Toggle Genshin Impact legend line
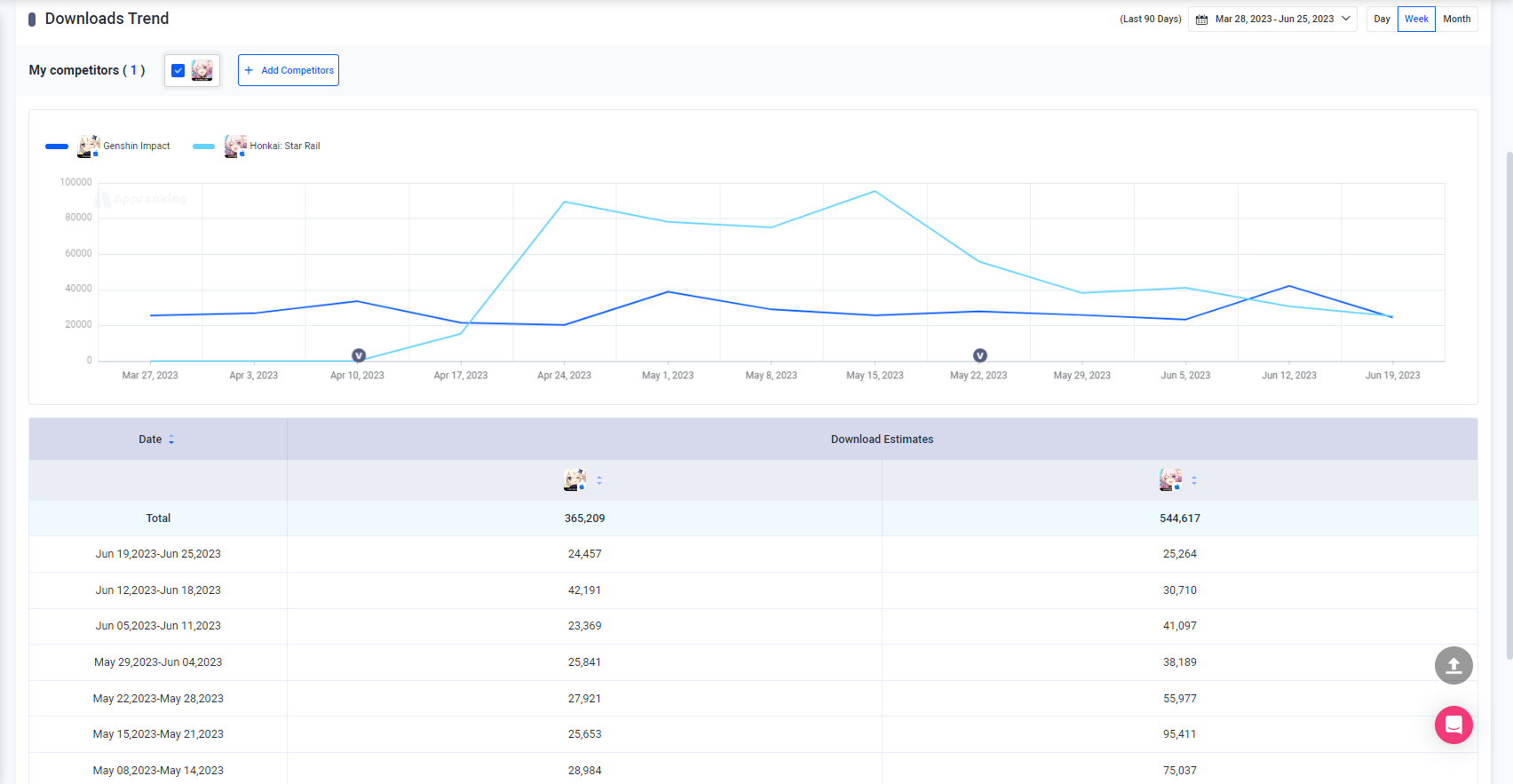The width and height of the screenshot is (1513, 784). (57, 147)
